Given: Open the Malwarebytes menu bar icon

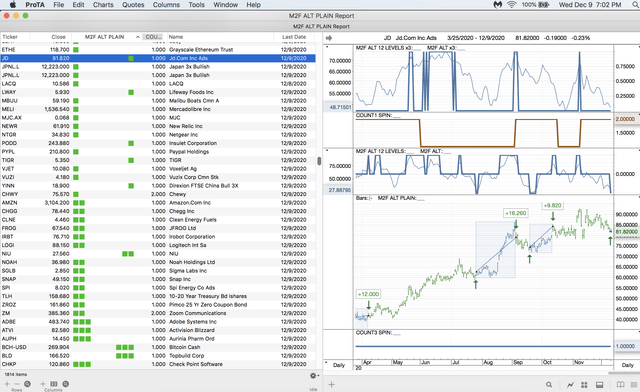Looking at the screenshot, I should click(x=498, y=5).
